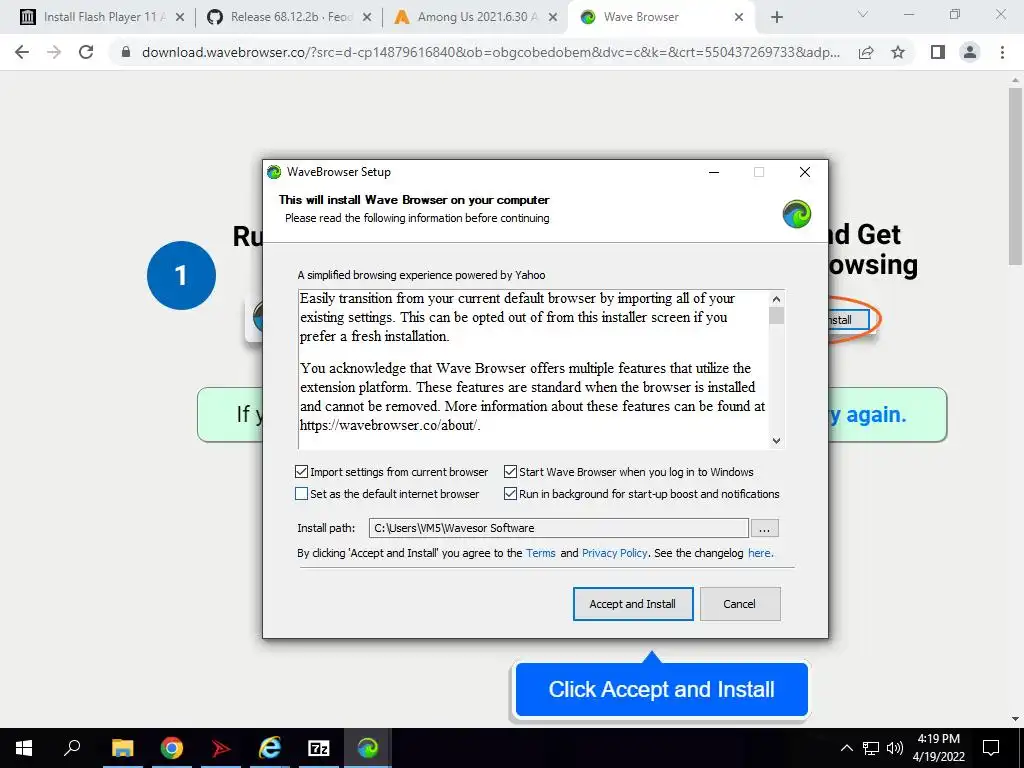
Task: Click the Install path text field
Action: tap(558, 528)
